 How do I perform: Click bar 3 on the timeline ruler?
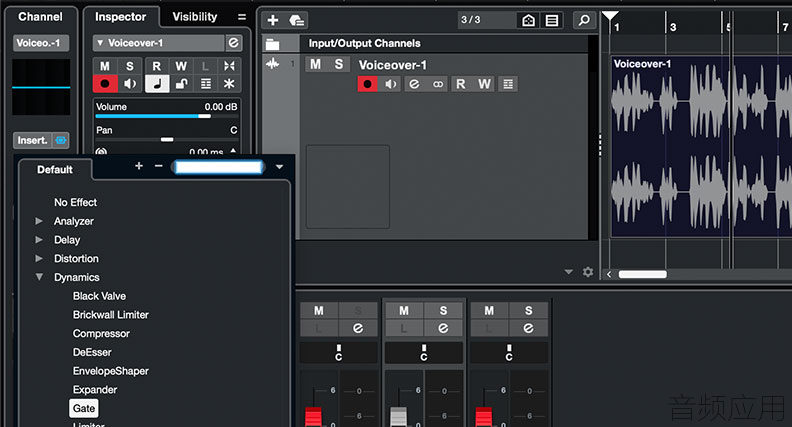click(673, 27)
